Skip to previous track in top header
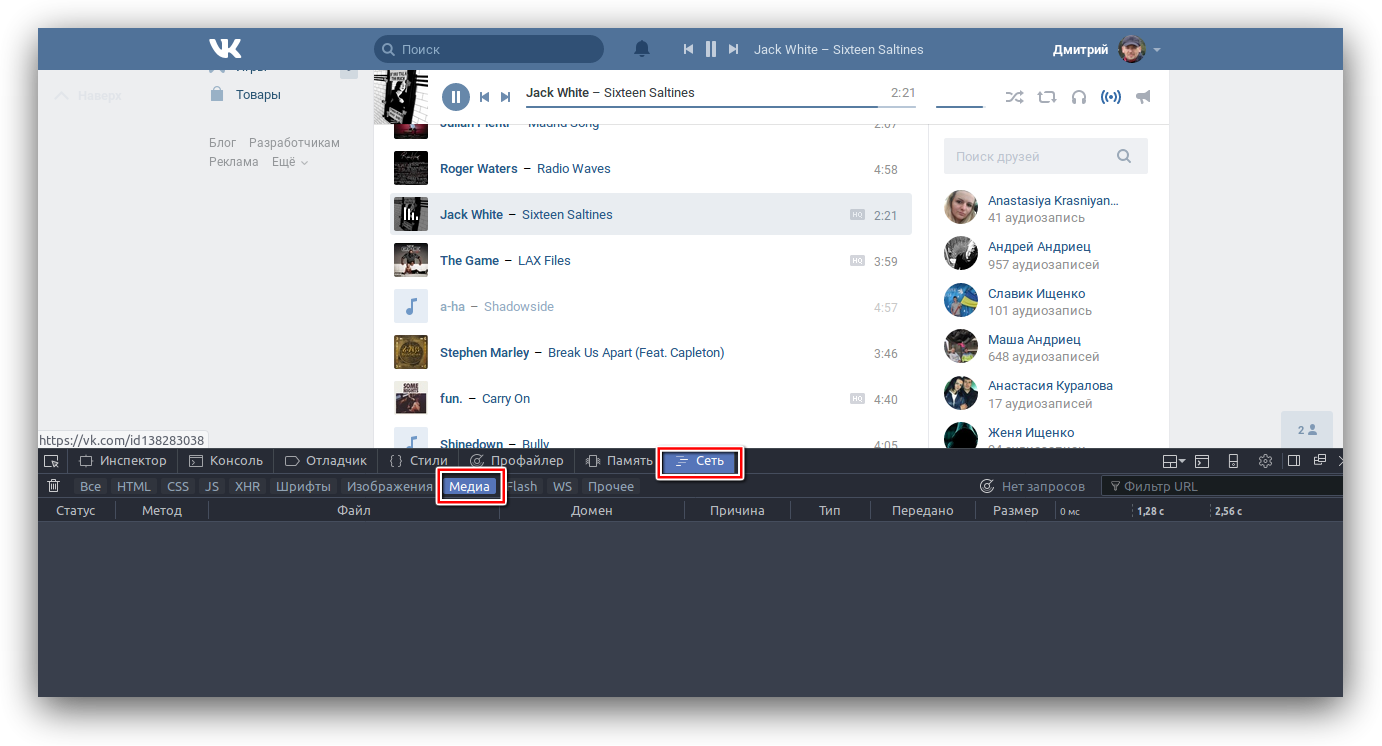Screen dimensions: 1382x746 point(688,49)
